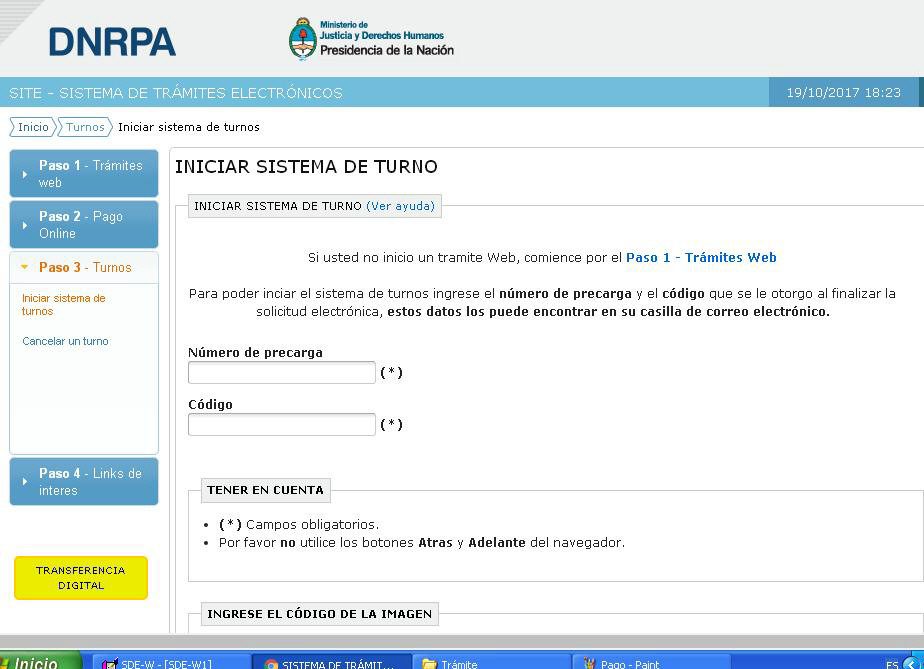Click Cancelar un turno sidebar link
This screenshot has height=669, width=924.
click(65, 341)
